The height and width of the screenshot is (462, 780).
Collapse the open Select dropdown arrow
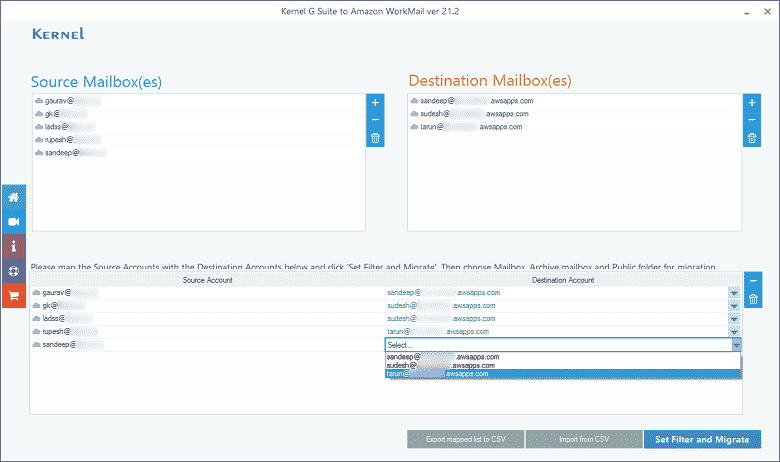736,345
